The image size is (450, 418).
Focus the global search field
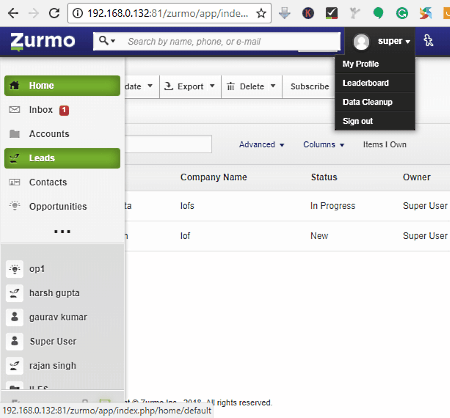click(230, 42)
